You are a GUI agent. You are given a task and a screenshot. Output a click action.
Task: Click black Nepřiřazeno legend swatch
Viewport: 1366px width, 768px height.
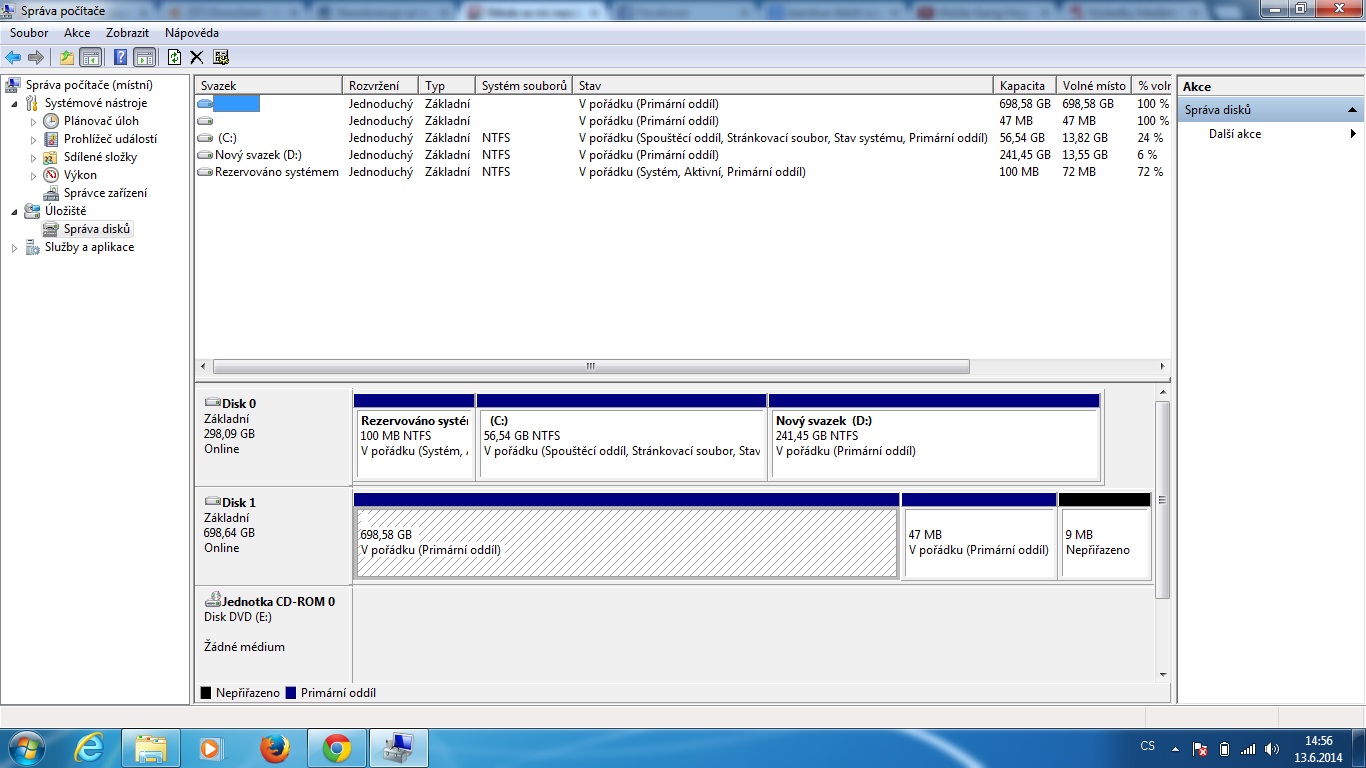click(x=206, y=692)
